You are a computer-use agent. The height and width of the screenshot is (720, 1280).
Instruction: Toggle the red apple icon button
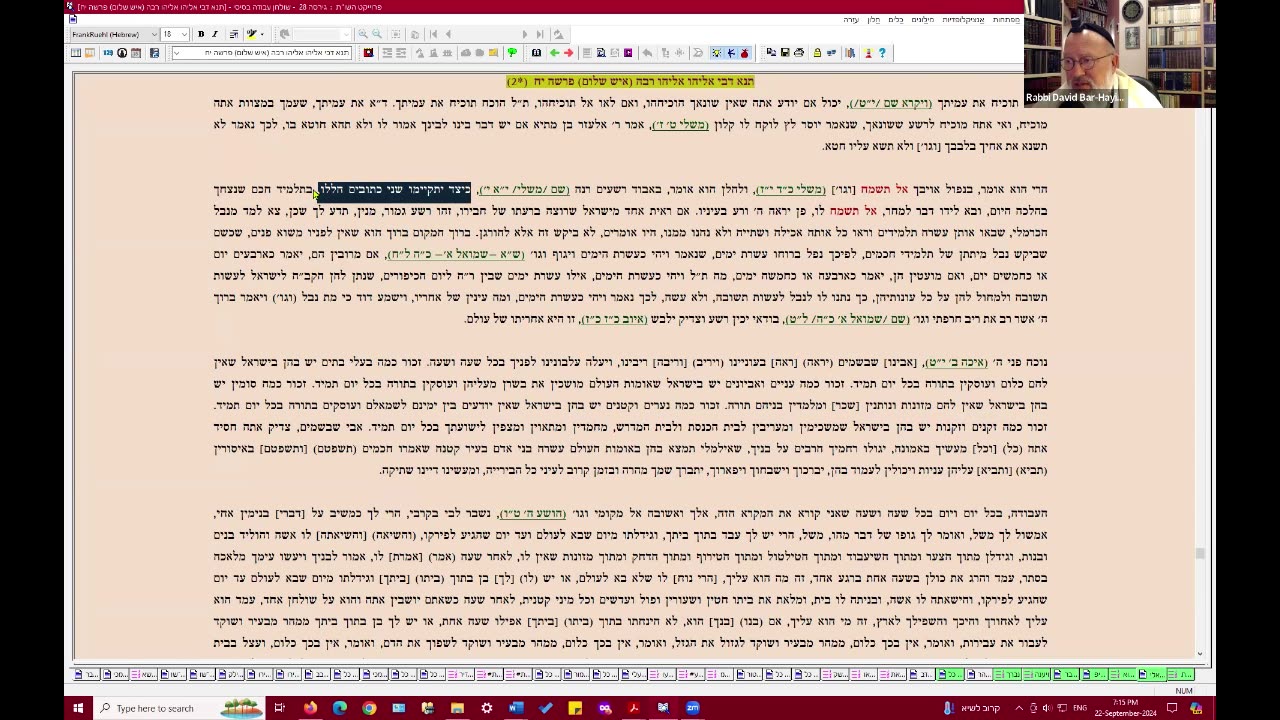point(744,53)
